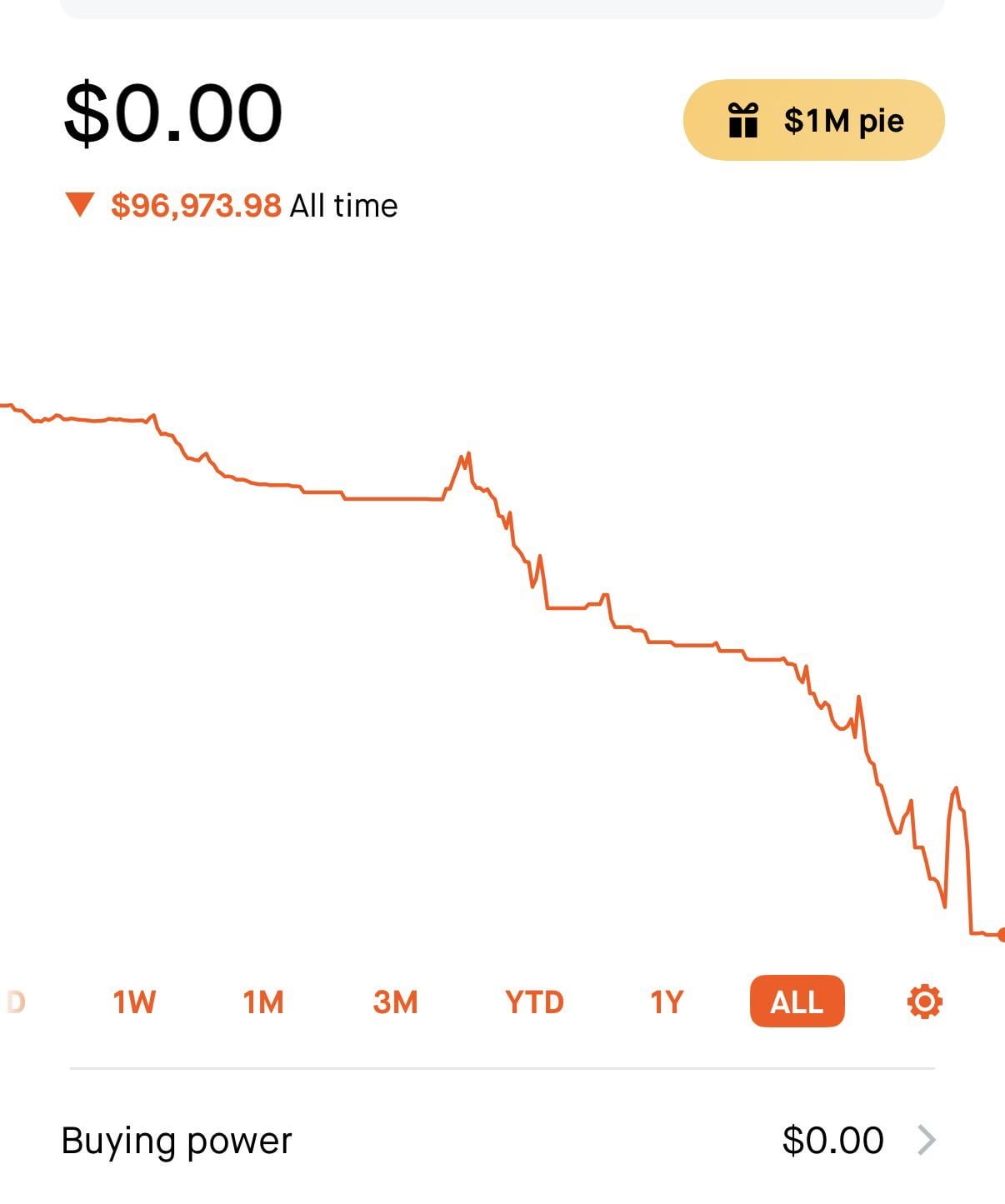Switch to the YTD chart view
This screenshot has height=1204, width=1005.
pyautogui.click(x=534, y=1001)
